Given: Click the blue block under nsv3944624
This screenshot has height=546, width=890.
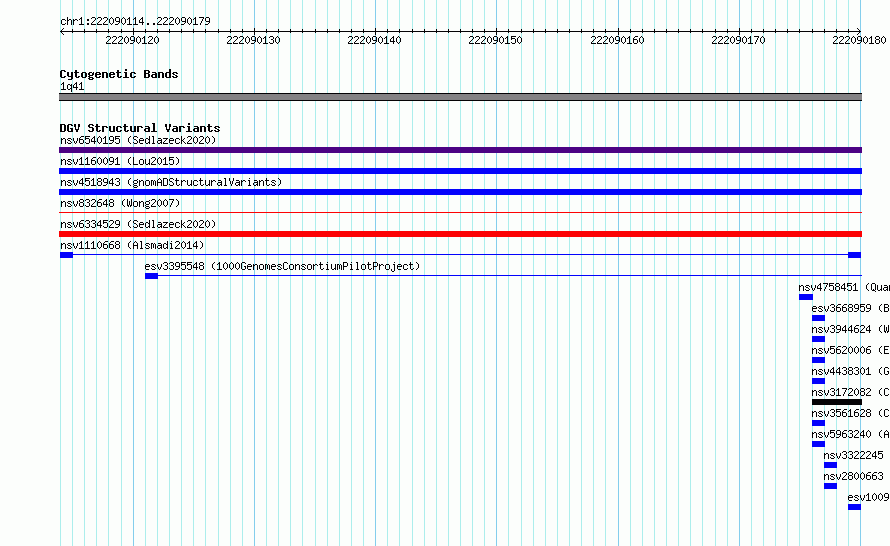Looking at the screenshot, I should tap(818, 339).
